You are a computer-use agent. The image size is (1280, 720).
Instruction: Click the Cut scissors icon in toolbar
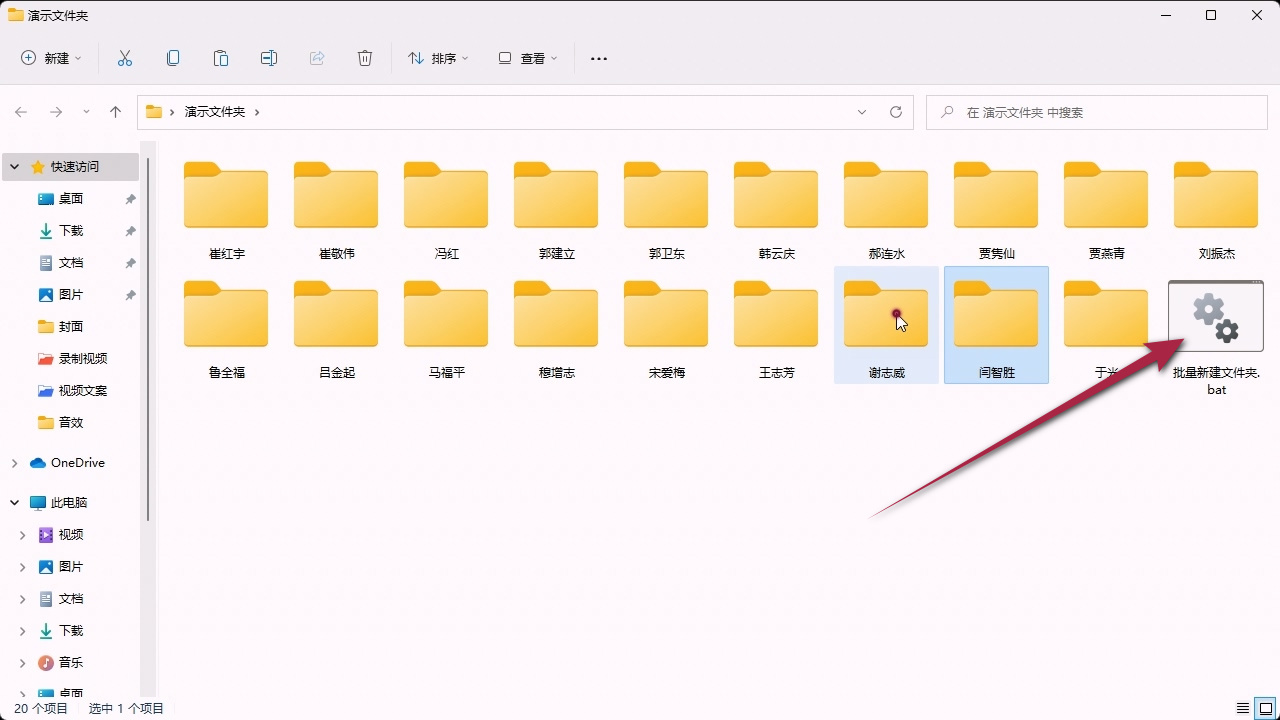pyautogui.click(x=125, y=58)
